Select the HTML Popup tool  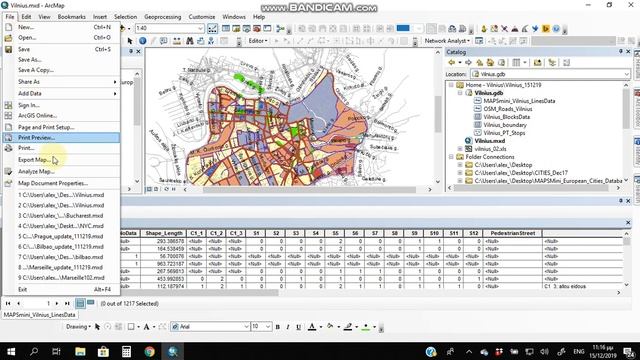[x=163, y=41]
